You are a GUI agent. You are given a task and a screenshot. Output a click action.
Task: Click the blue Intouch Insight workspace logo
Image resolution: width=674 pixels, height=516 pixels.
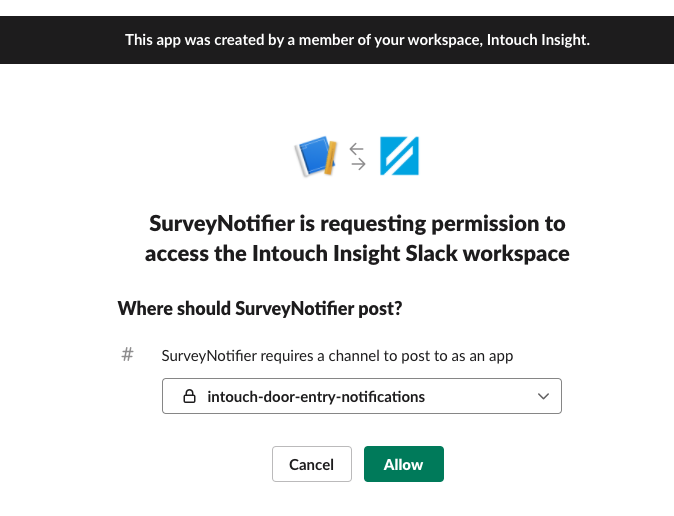tap(399, 156)
